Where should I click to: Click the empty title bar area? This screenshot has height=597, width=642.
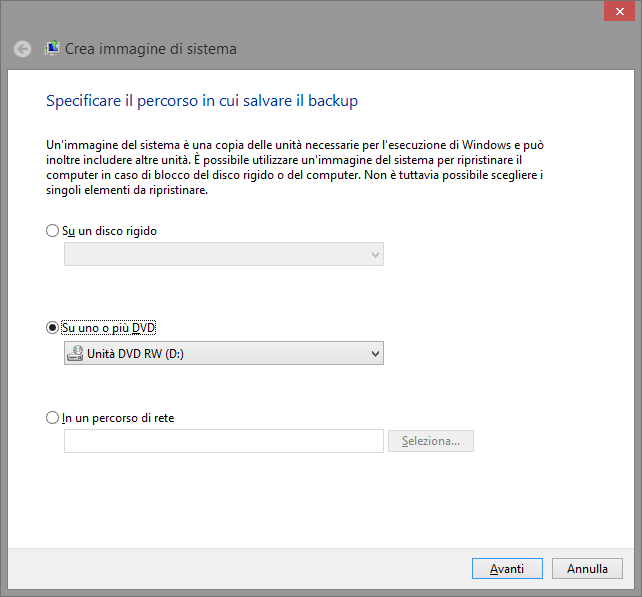coord(300,12)
